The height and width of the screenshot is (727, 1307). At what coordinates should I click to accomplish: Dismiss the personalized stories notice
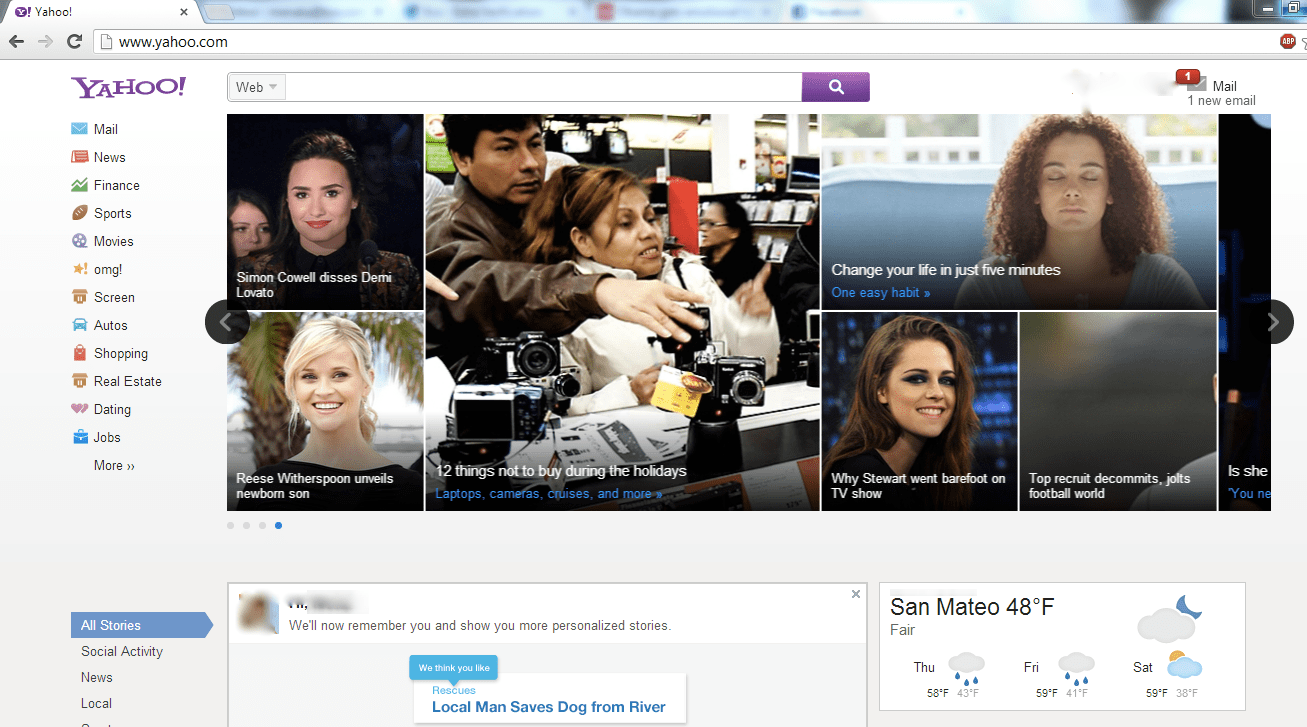coord(855,593)
